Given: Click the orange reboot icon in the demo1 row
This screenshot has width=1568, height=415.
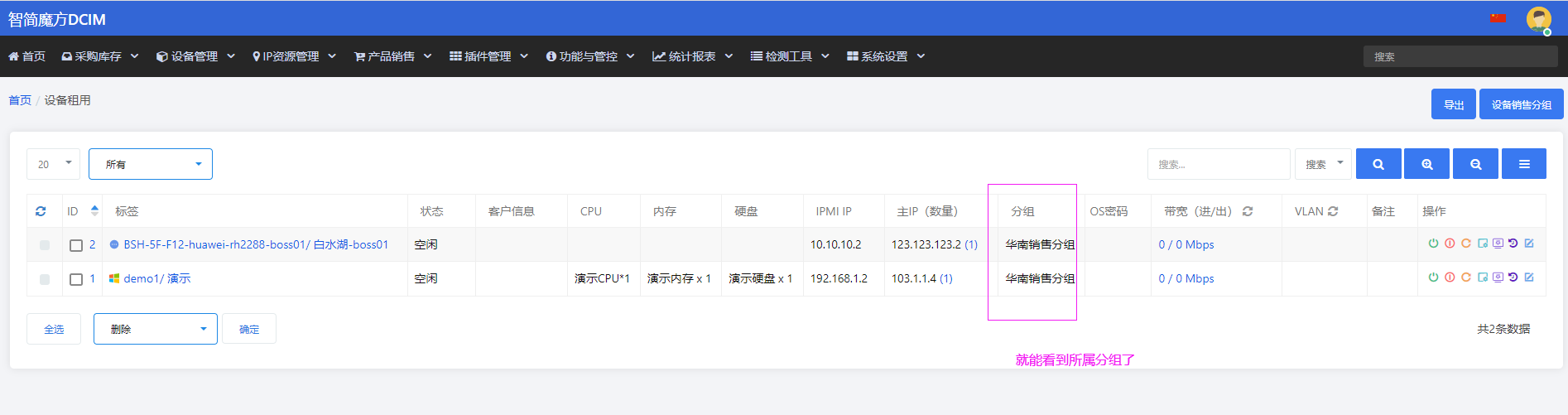Looking at the screenshot, I should [x=1466, y=277].
